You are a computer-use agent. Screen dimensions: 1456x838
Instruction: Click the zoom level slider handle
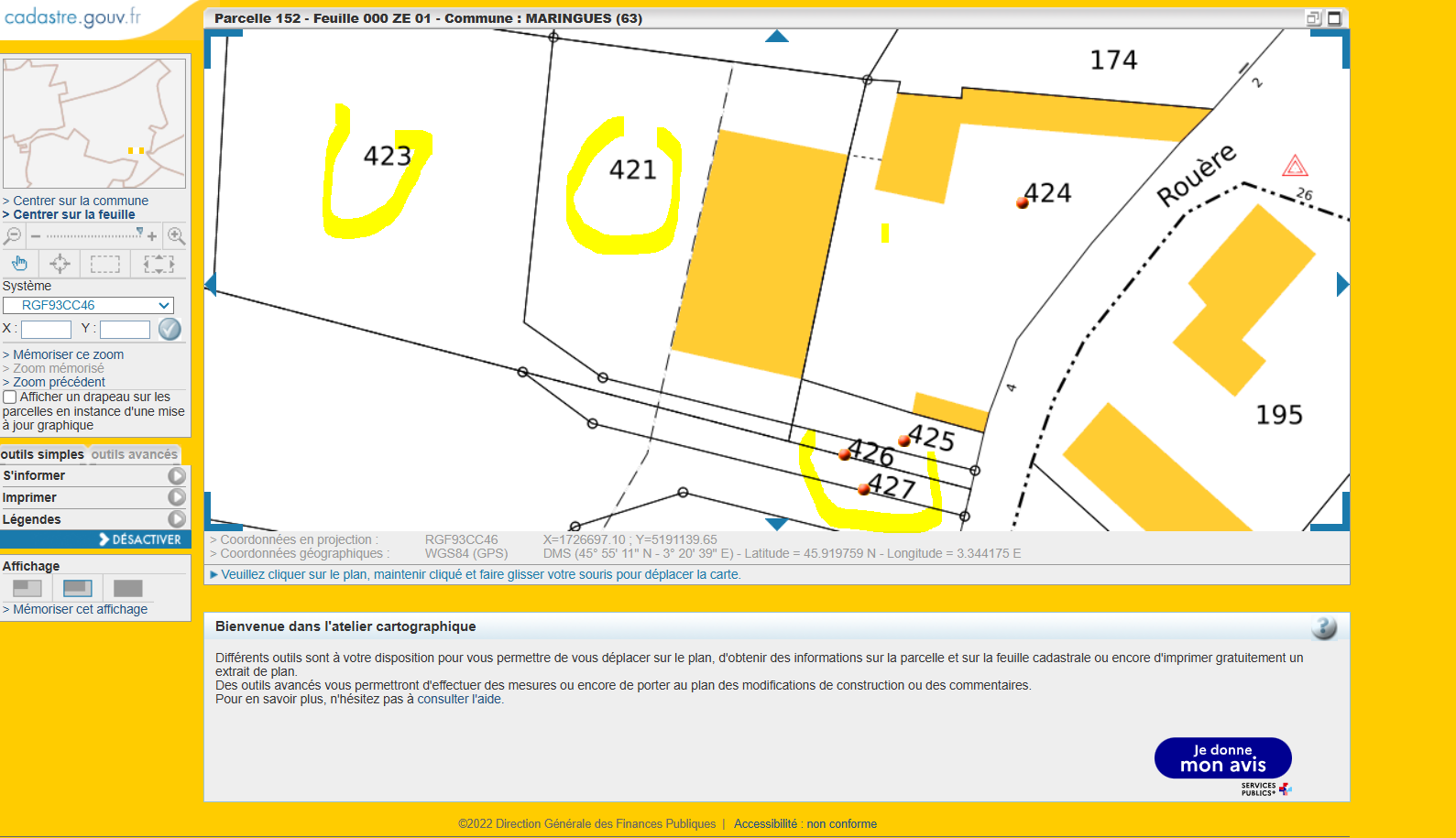point(139,232)
